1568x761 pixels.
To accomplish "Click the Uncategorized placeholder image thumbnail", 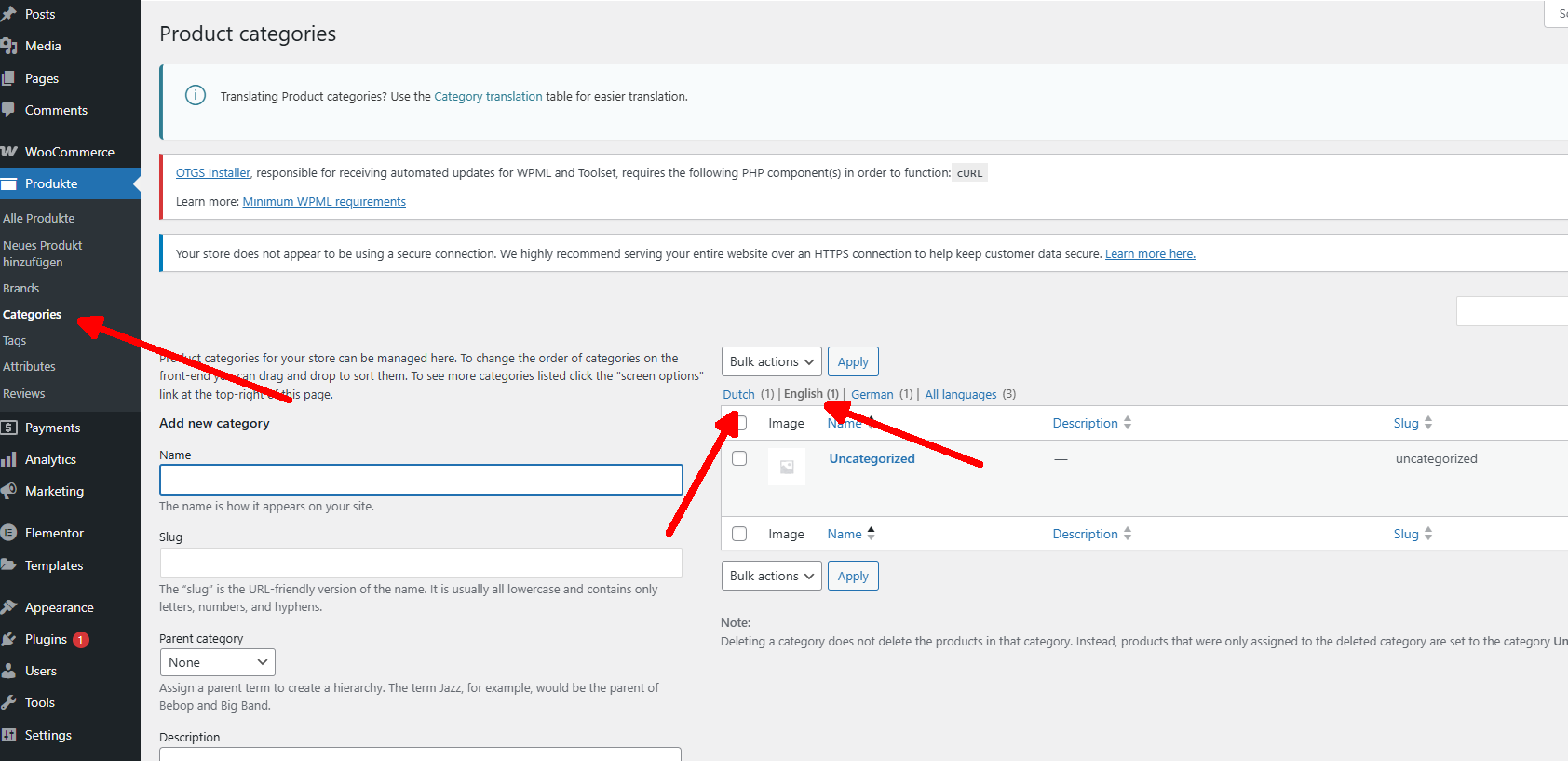I will click(787, 467).
